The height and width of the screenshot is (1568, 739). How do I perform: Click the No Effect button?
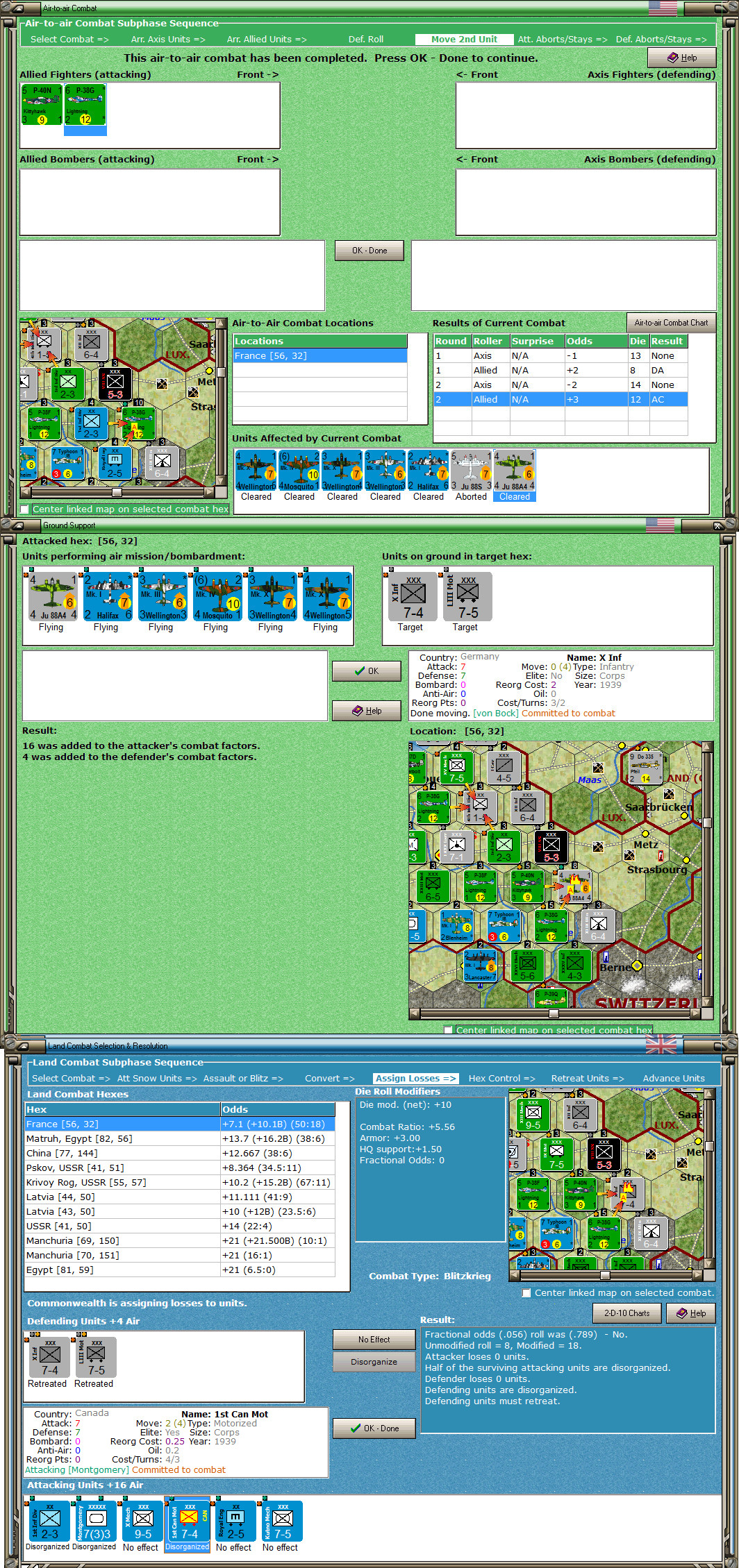pyautogui.click(x=374, y=1340)
